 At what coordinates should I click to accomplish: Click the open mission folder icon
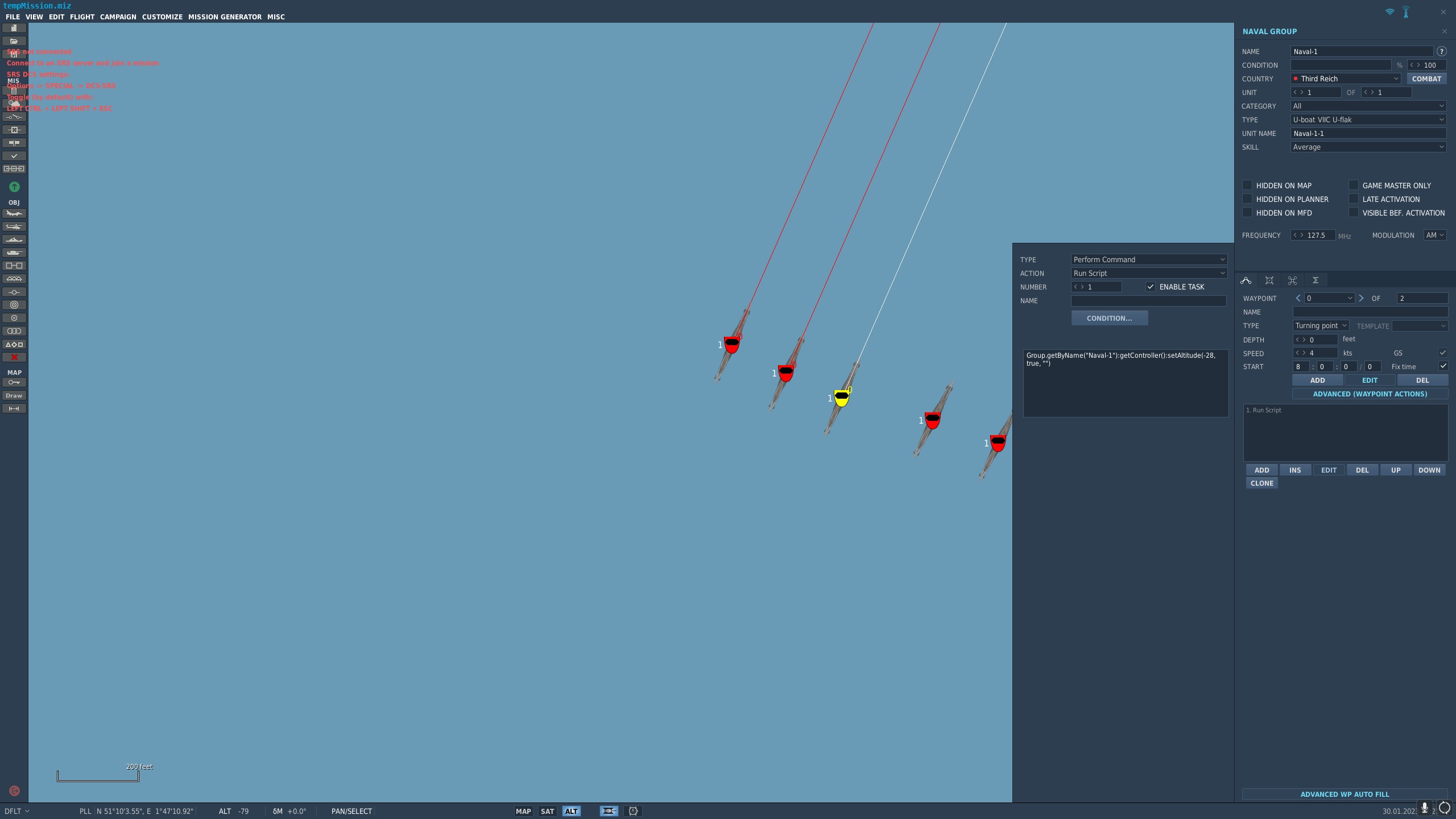[14, 41]
